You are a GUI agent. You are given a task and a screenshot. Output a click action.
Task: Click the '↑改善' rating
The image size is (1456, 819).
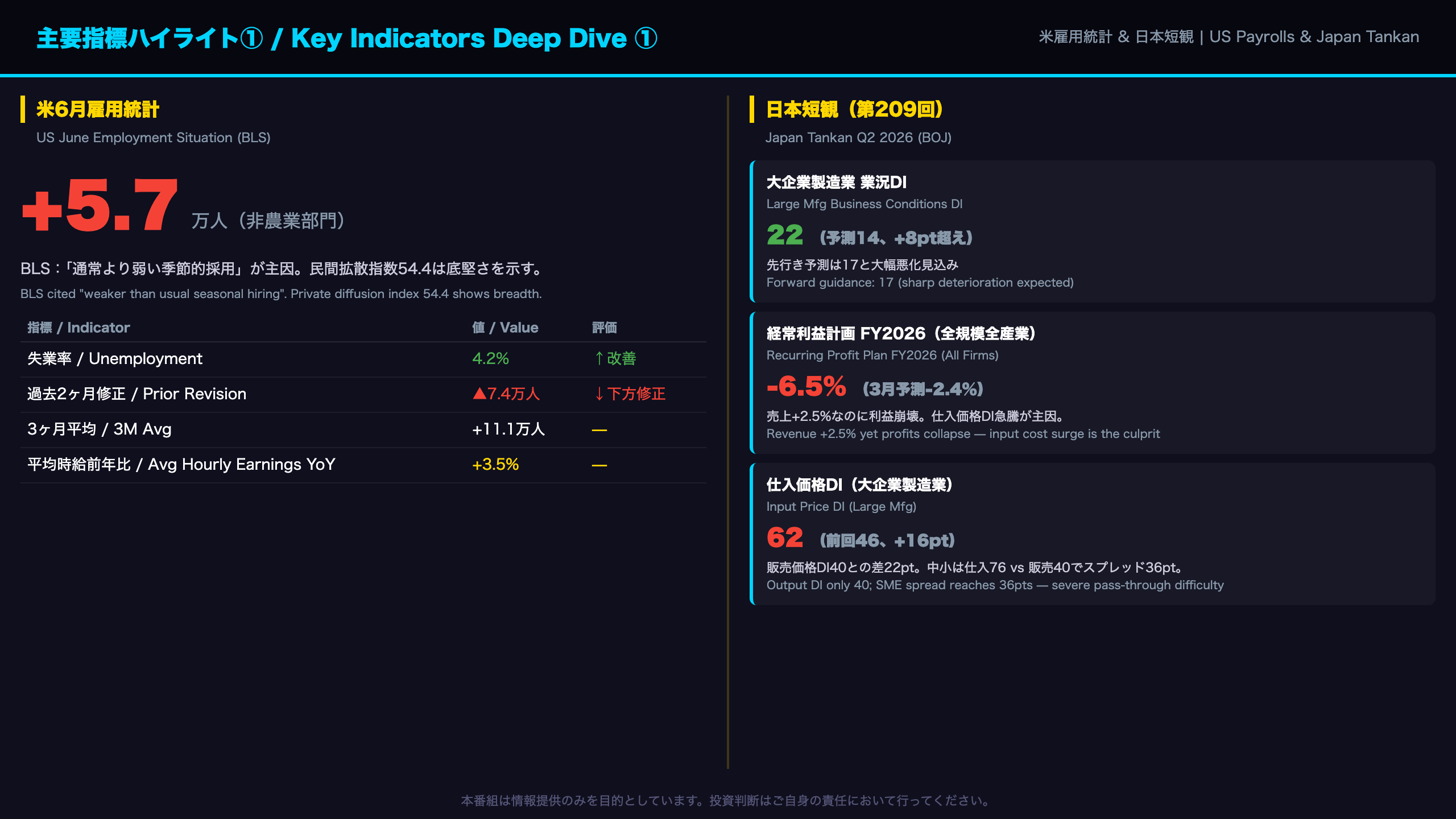[x=614, y=359]
